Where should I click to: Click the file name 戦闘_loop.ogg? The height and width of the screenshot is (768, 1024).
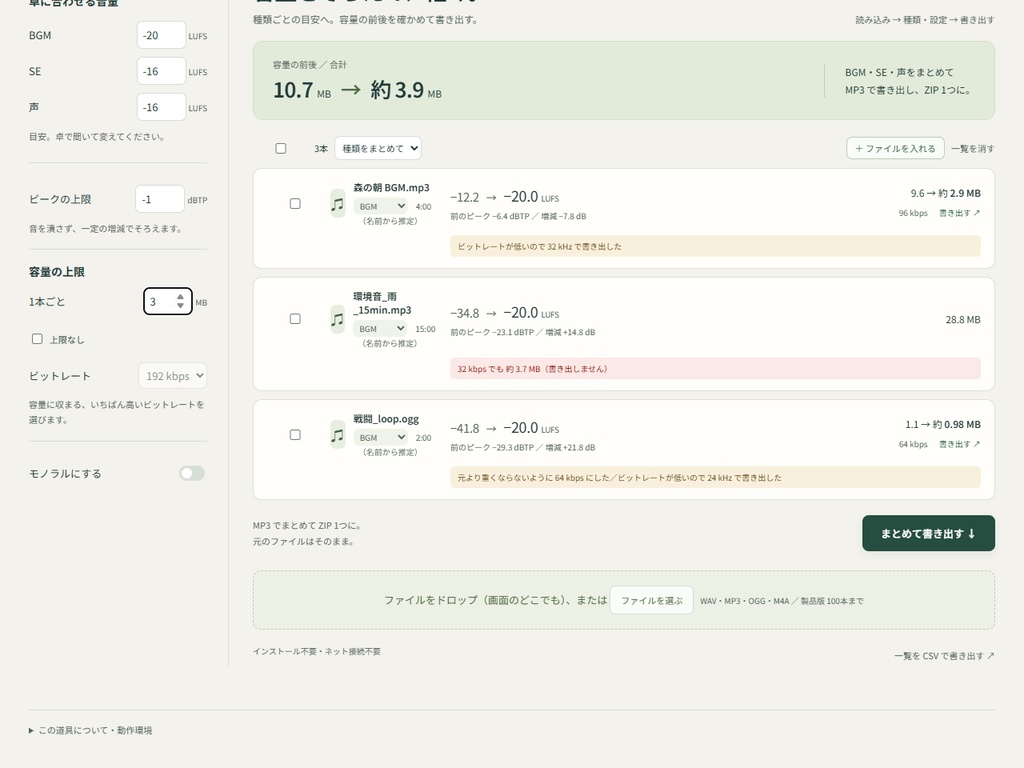point(386,419)
